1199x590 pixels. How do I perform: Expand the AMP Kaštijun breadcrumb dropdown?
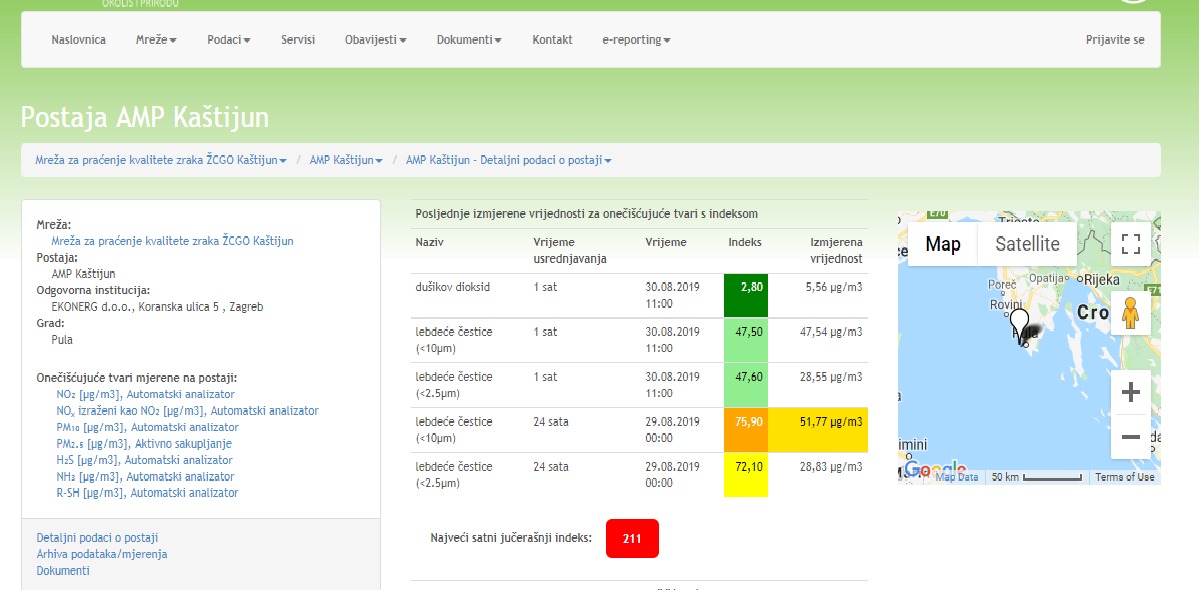[x=346, y=160]
